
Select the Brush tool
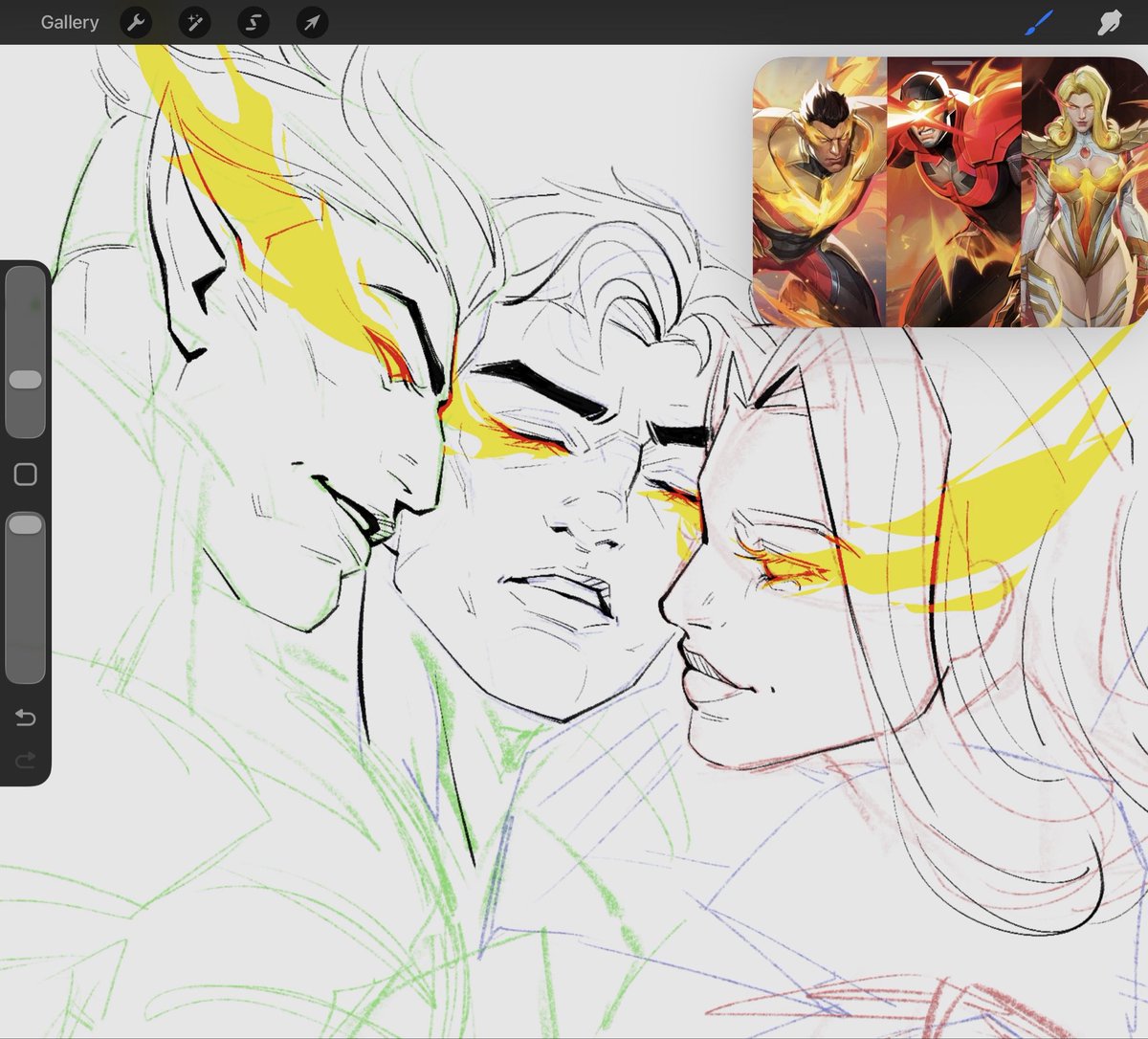(1039, 22)
